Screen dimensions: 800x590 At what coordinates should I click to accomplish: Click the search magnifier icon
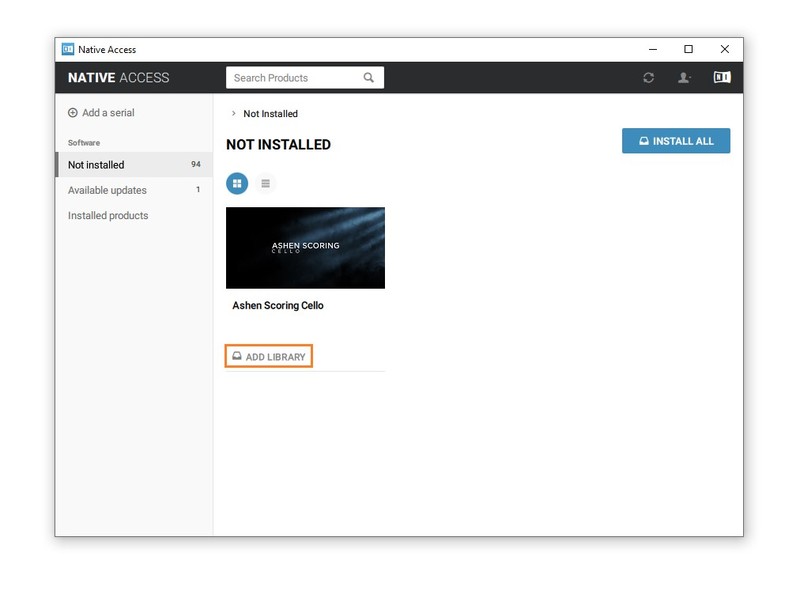point(368,78)
